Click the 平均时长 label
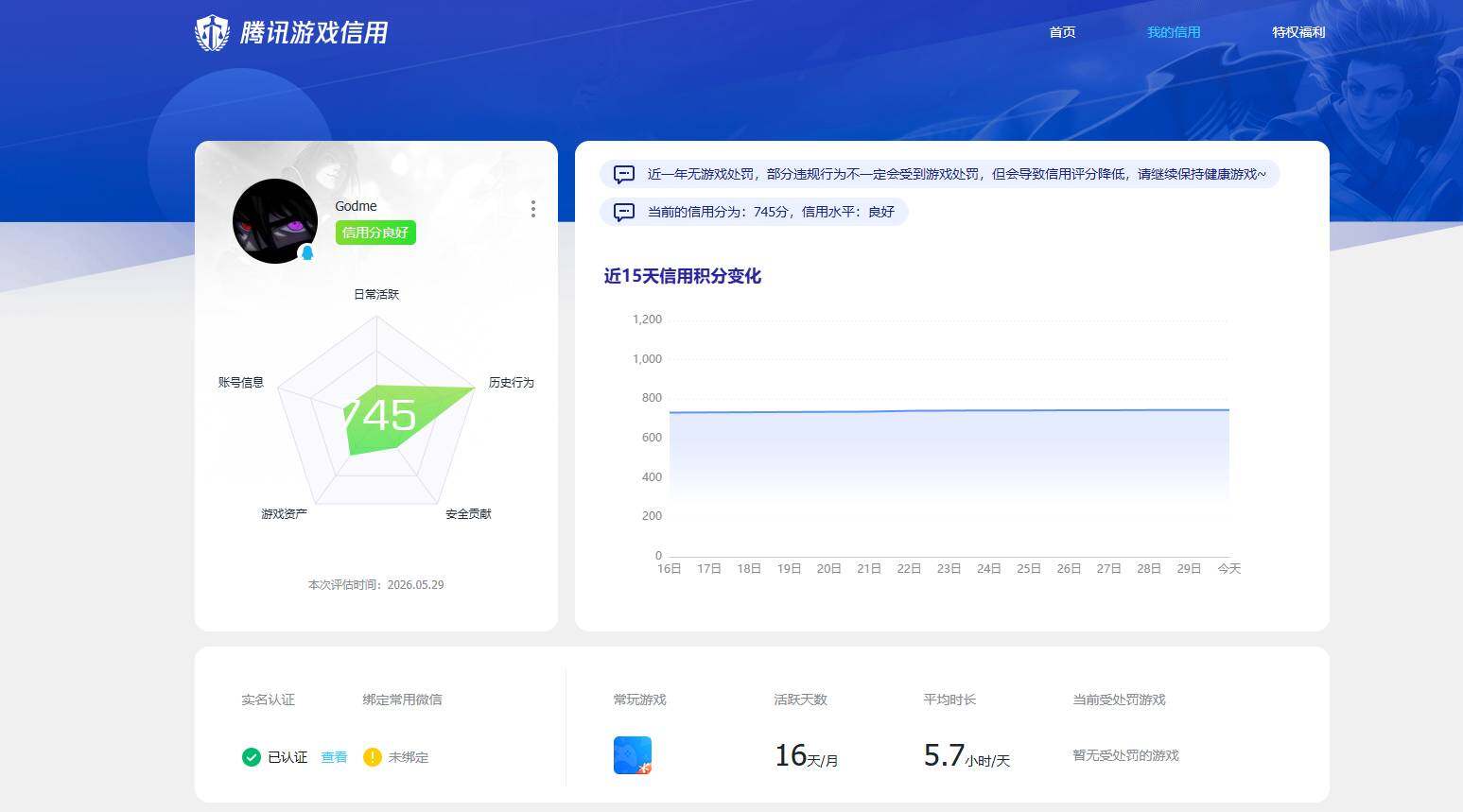 [950, 700]
